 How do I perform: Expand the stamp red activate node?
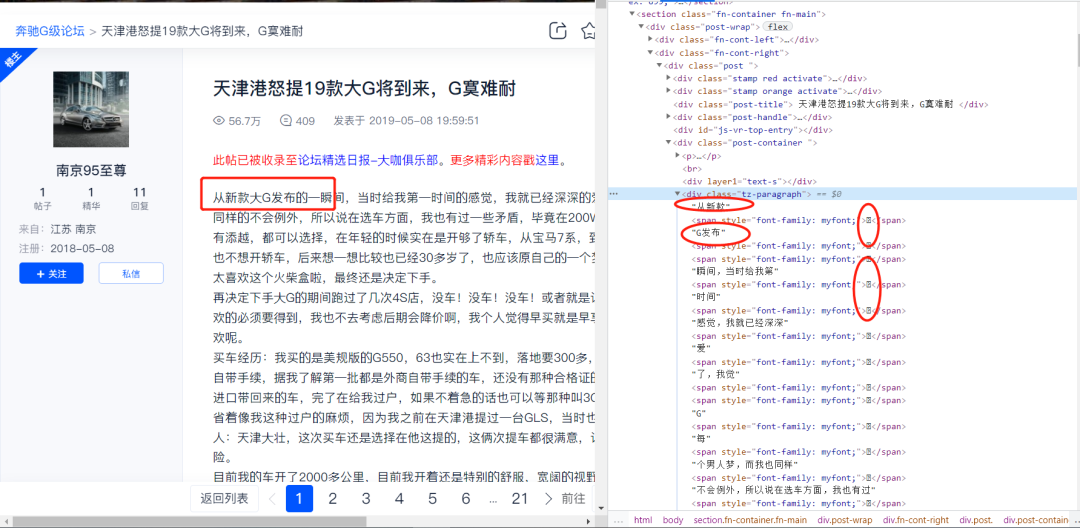click(668, 78)
